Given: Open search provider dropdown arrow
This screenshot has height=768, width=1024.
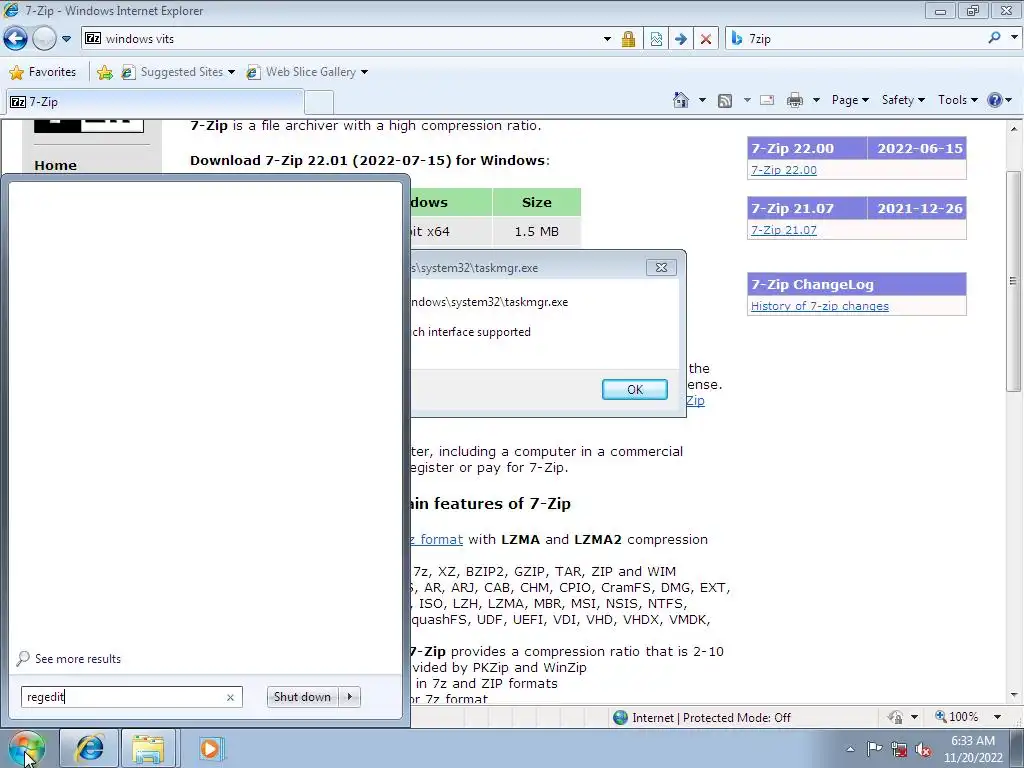Looking at the screenshot, I should 1014,38.
